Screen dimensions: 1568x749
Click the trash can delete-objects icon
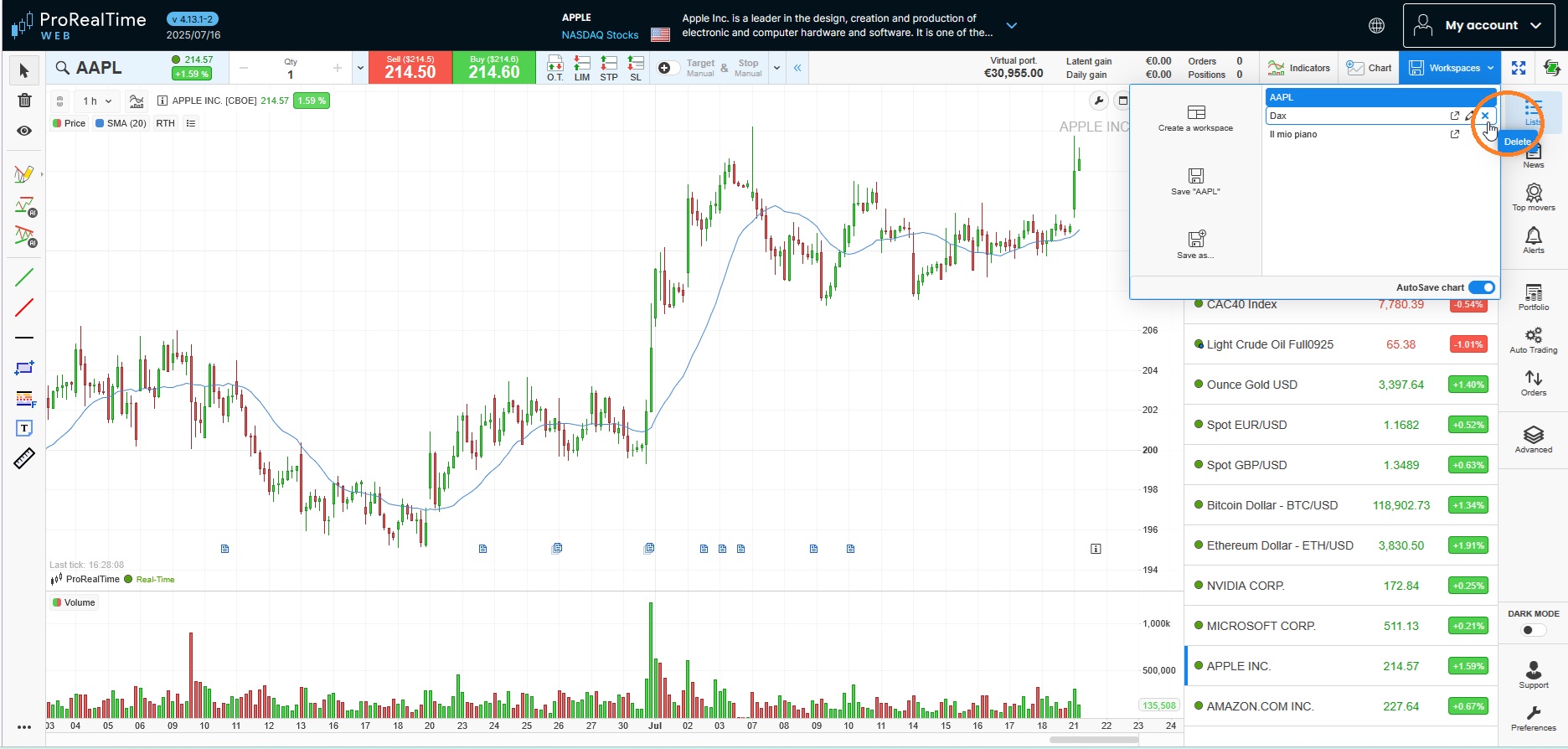pyautogui.click(x=24, y=101)
